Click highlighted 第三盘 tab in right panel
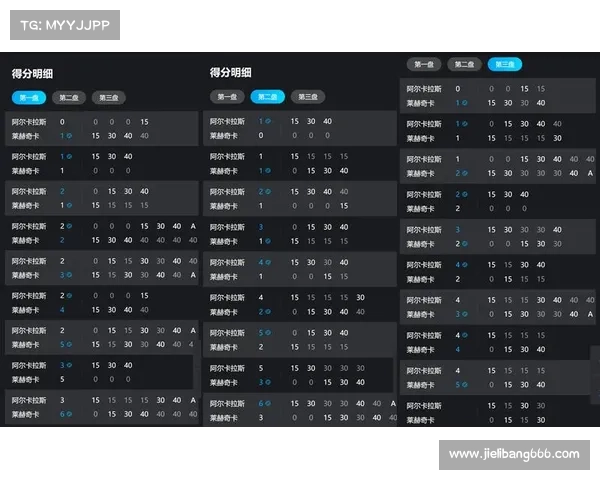 (x=505, y=64)
